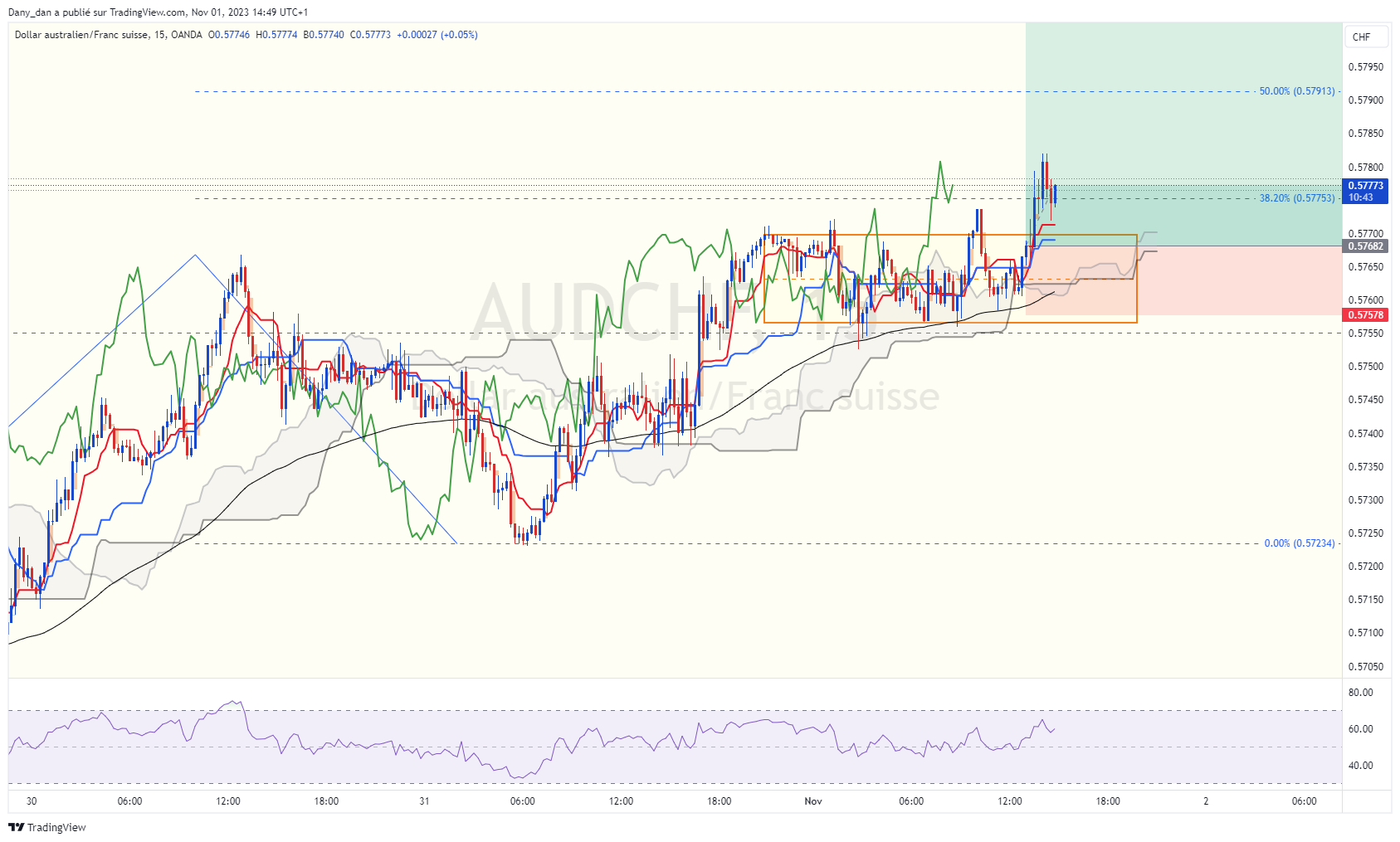Click the high value H0.57774

[x=276, y=35]
